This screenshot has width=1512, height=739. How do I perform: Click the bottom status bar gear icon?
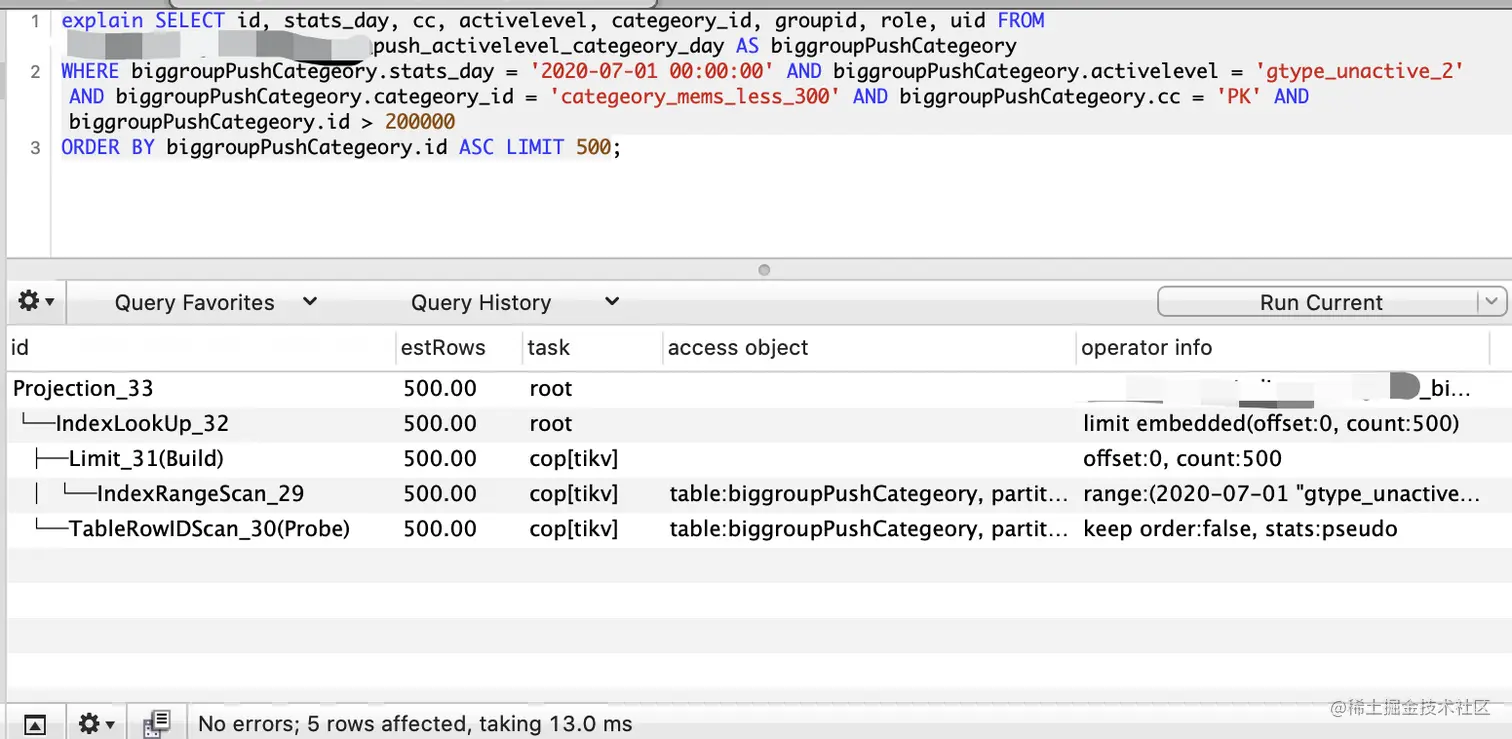point(96,723)
